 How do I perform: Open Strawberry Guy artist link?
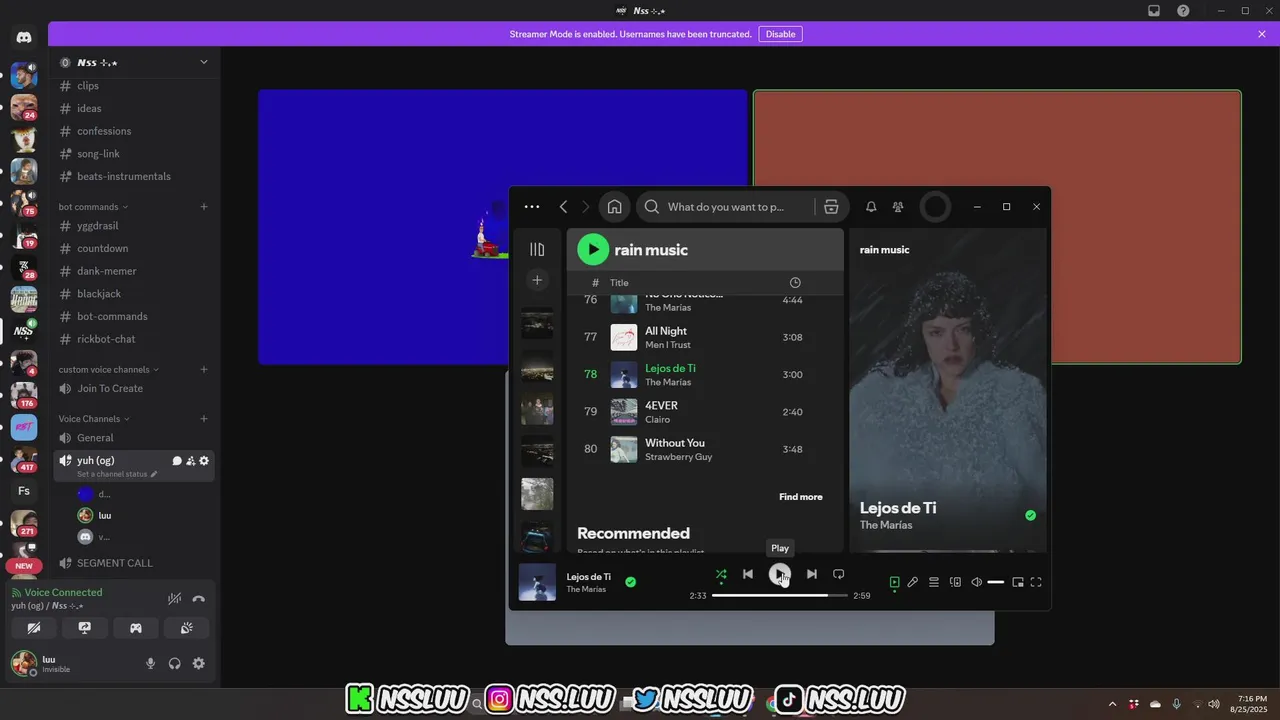pyautogui.click(x=678, y=457)
